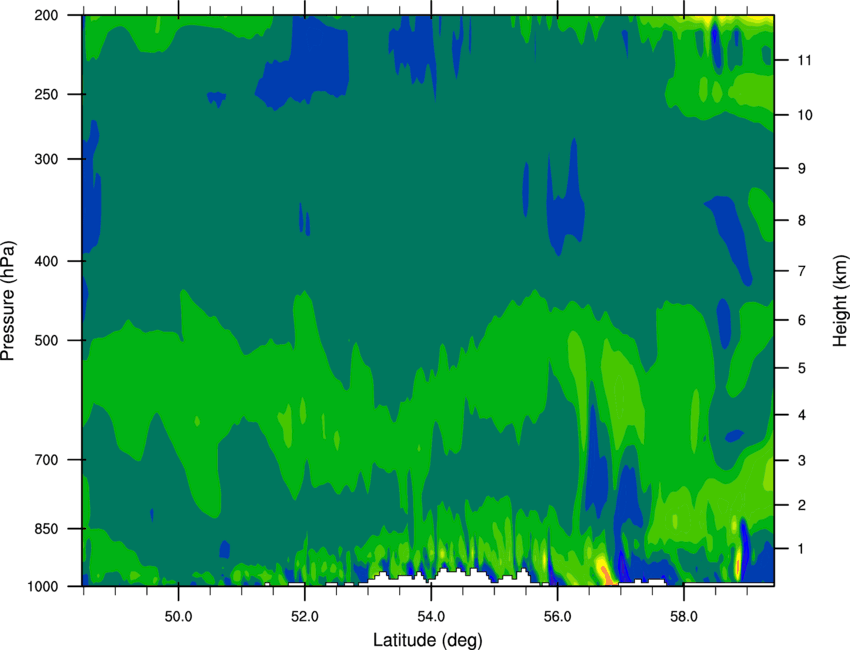Click the 9 km height label
Image resolution: width=850 pixels, height=650 pixels.
click(x=801, y=169)
